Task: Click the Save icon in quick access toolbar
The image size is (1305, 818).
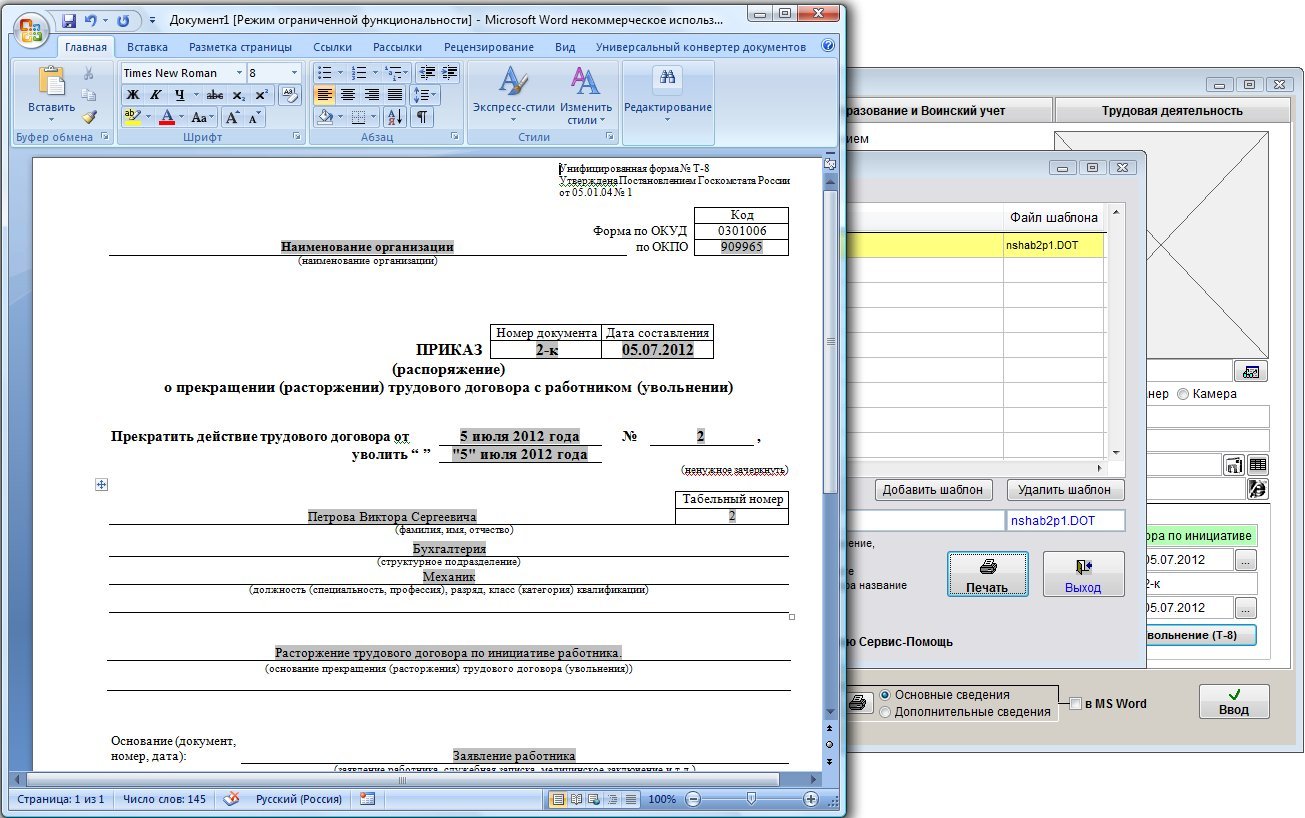Action: click(x=70, y=20)
